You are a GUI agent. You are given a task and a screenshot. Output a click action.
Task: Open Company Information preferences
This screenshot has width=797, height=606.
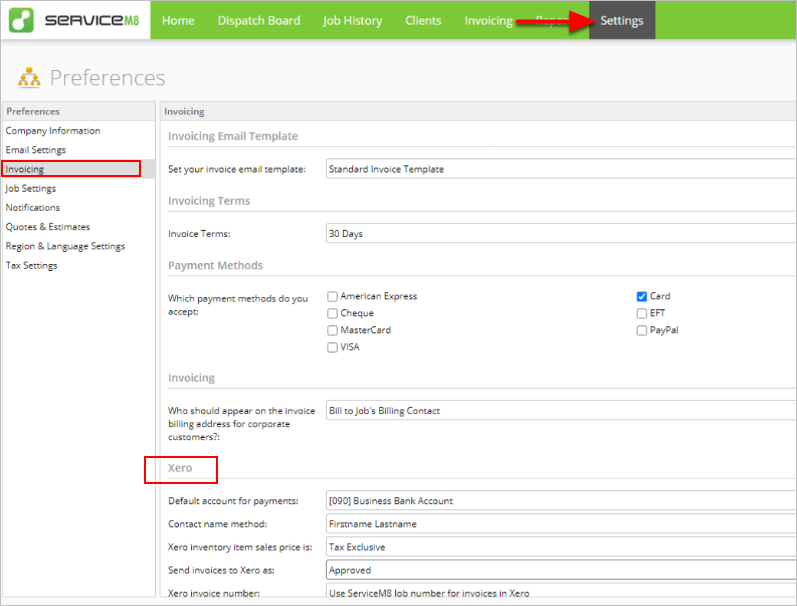(53, 131)
